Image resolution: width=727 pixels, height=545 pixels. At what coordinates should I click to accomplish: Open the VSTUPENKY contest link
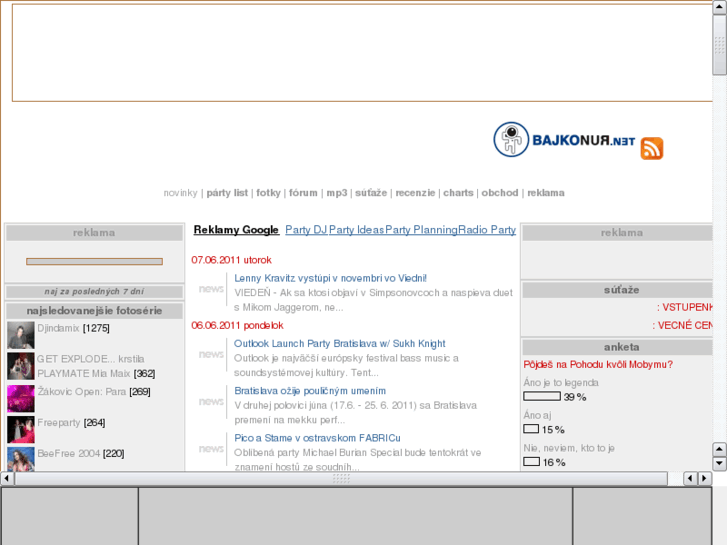(x=685, y=307)
